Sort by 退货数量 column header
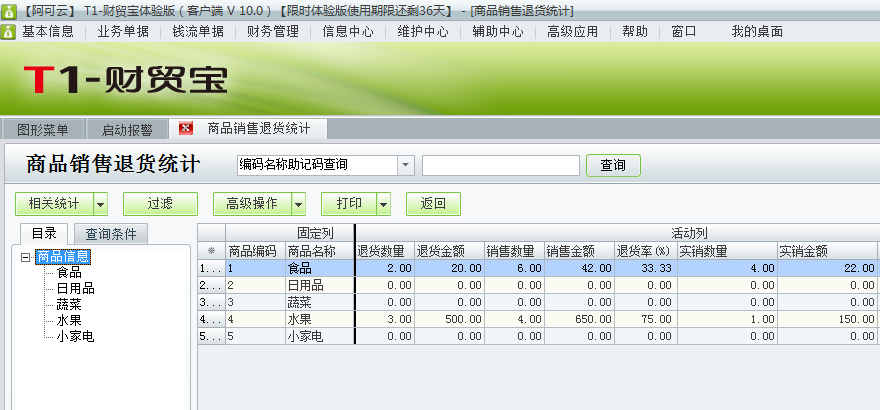This screenshot has height=410, width=880. (x=386, y=251)
